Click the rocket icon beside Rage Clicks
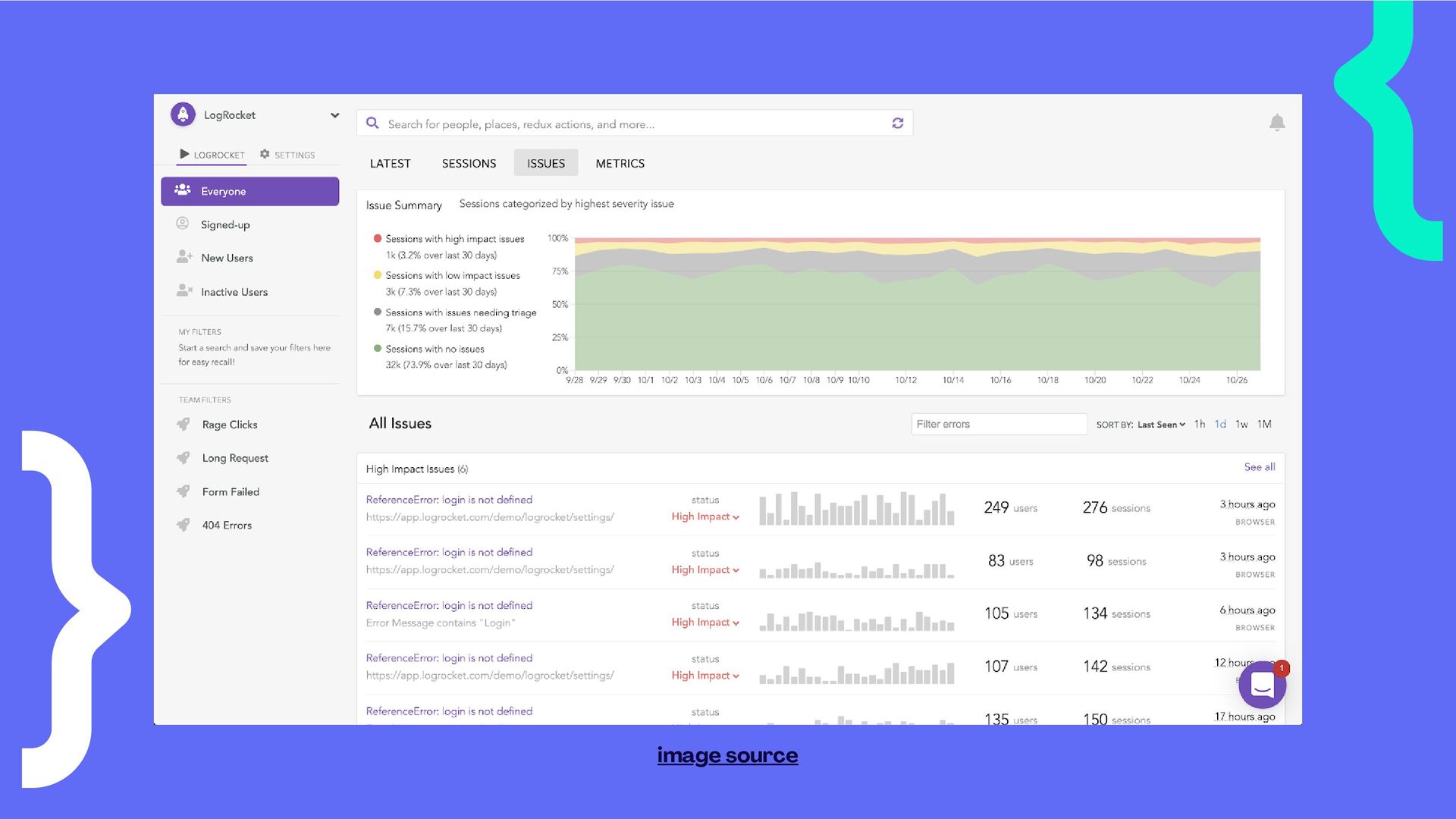The height and width of the screenshot is (819, 1456). [184, 424]
